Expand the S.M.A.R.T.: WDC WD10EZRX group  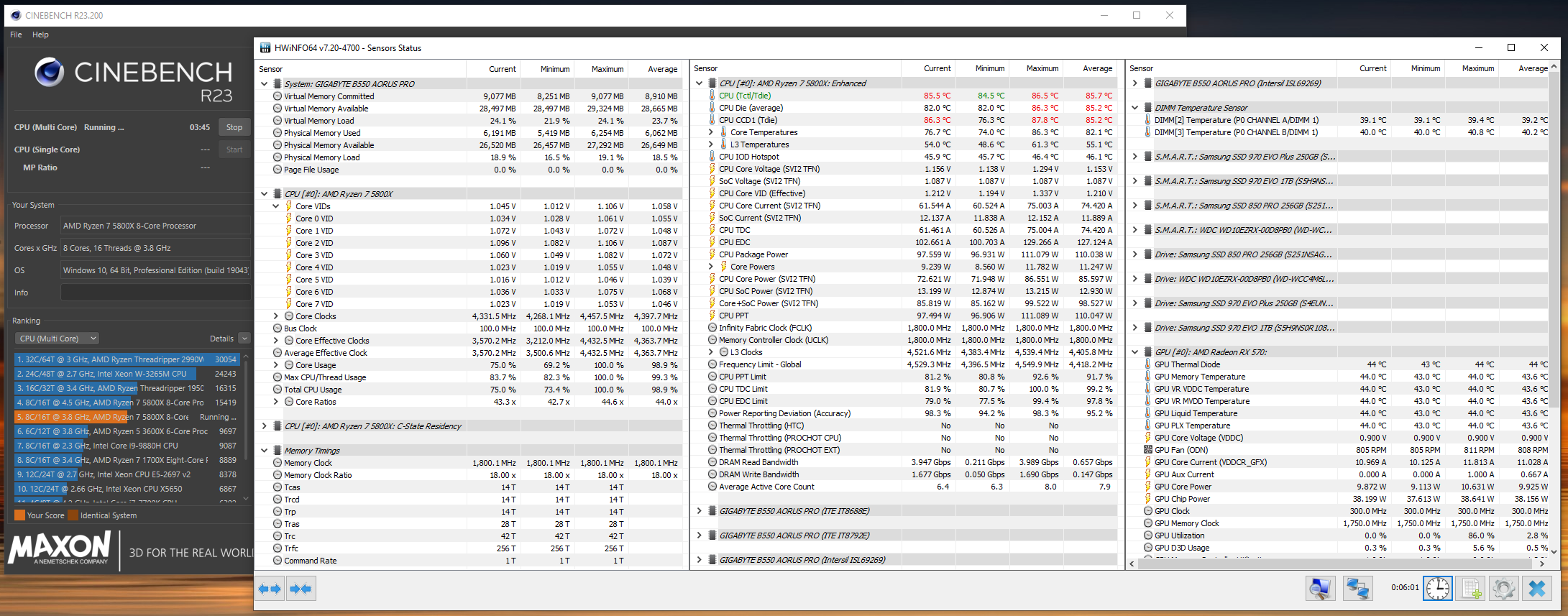click(1135, 230)
